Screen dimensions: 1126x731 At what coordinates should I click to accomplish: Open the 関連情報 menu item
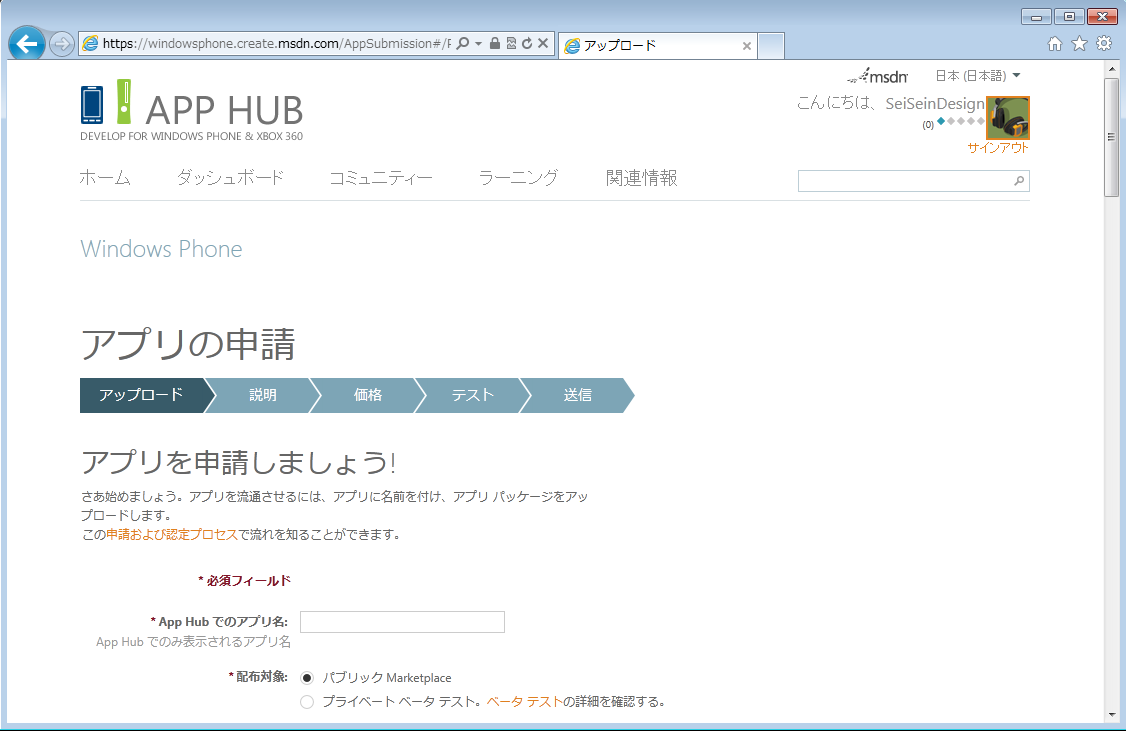[642, 177]
